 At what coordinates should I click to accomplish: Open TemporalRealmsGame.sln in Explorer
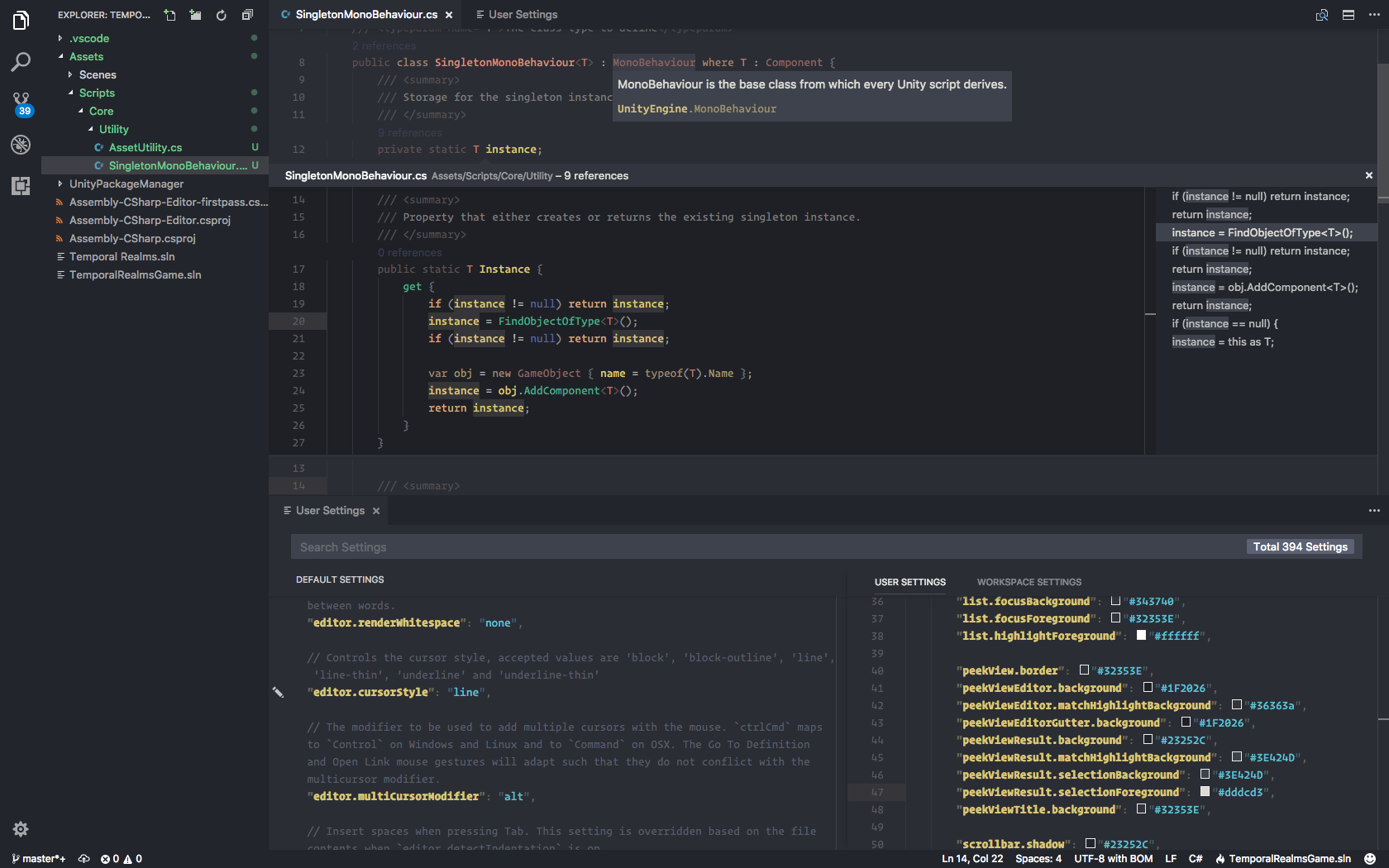[155, 274]
